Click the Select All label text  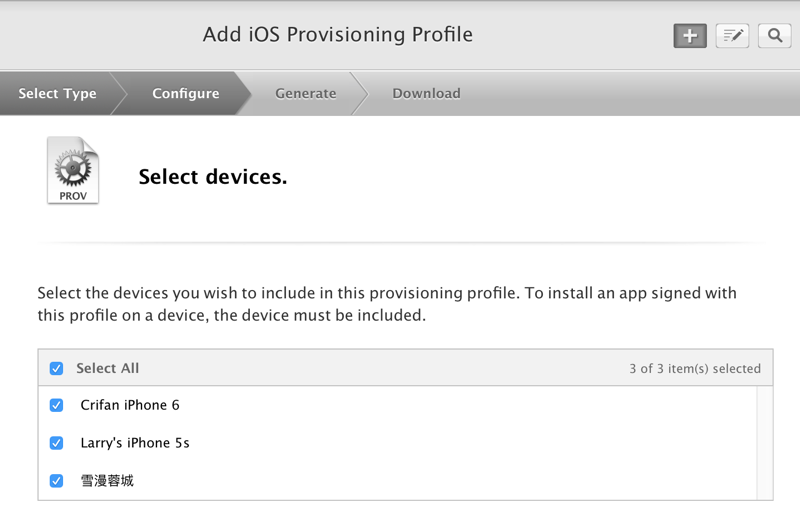pyautogui.click(x=108, y=369)
